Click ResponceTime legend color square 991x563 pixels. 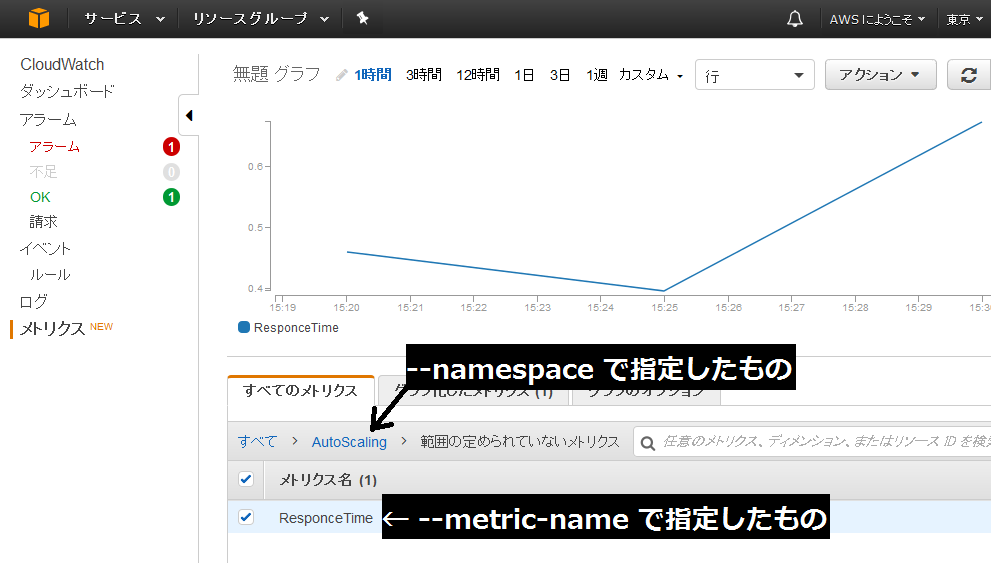click(x=243, y=327)
